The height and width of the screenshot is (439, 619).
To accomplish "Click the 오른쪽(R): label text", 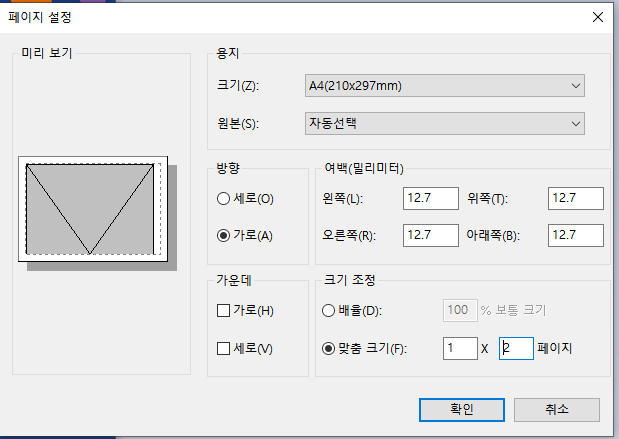I will pos(349,235).
